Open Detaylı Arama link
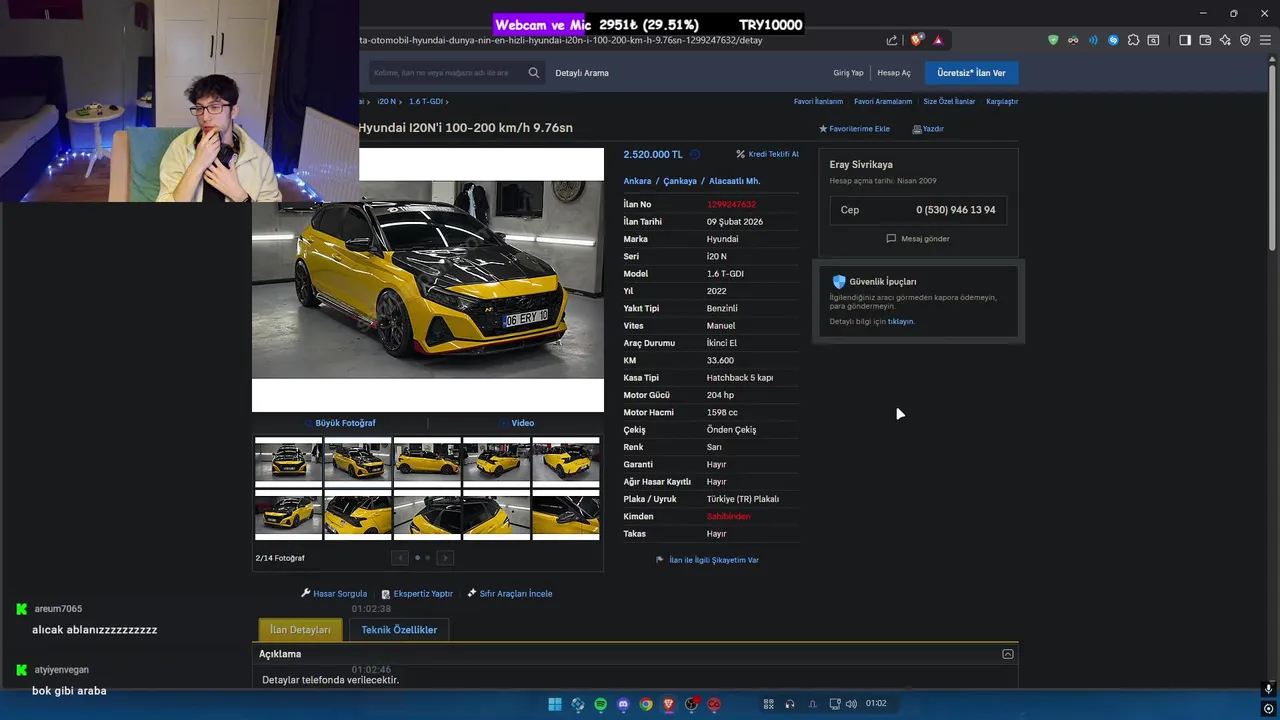The width and height of the screenshot is (1280, 720). (582, 73)
